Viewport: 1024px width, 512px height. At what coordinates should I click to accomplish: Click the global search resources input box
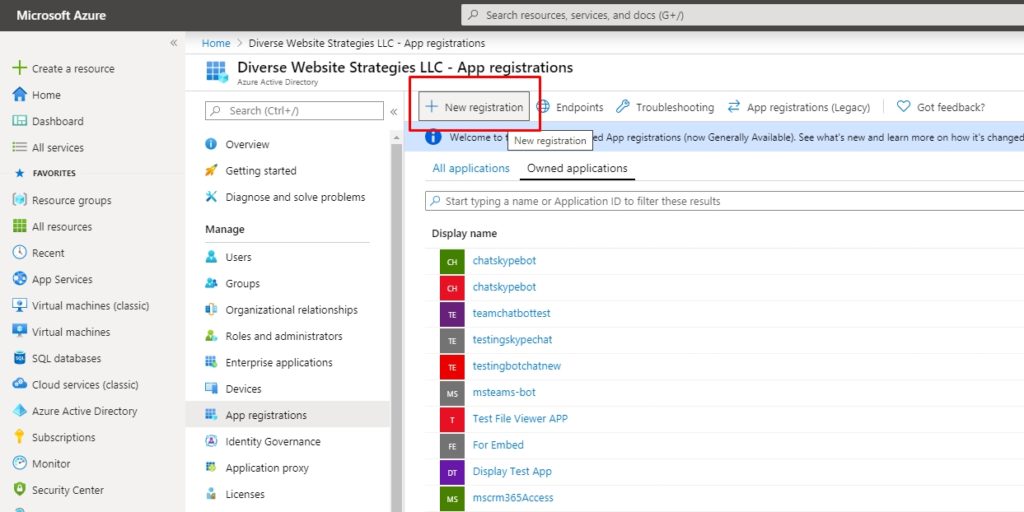(x=742, y=15)
